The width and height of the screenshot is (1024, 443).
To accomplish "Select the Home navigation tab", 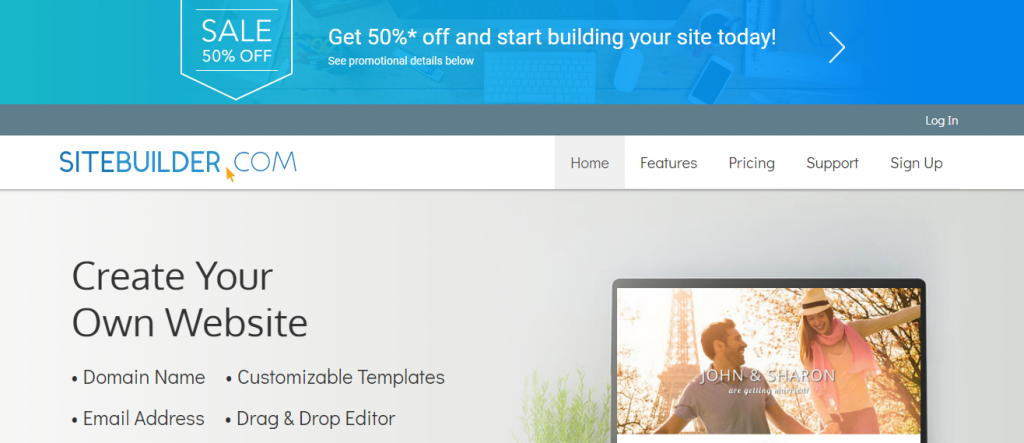I will [590, 163].
